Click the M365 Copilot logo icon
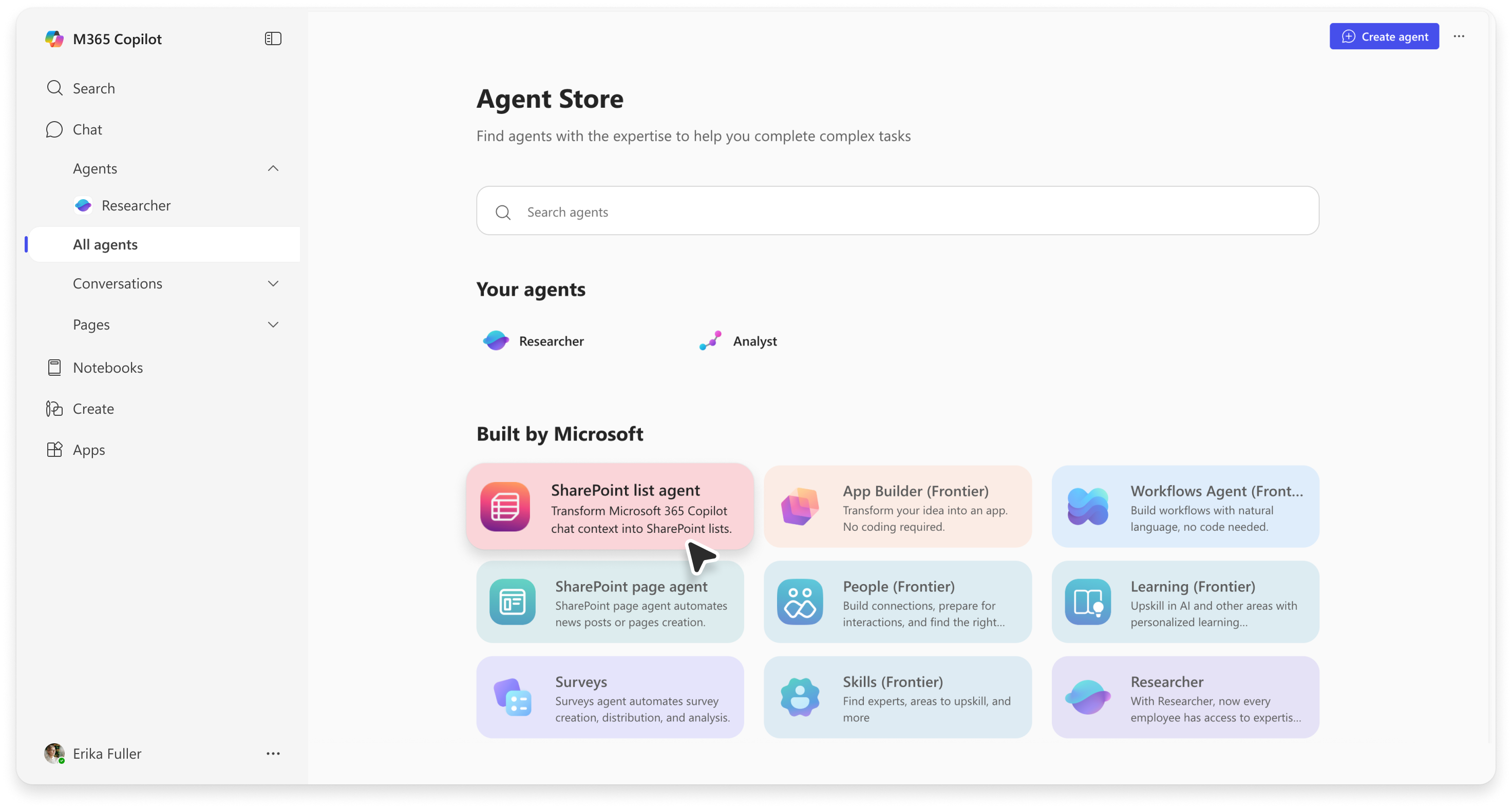 54,38
